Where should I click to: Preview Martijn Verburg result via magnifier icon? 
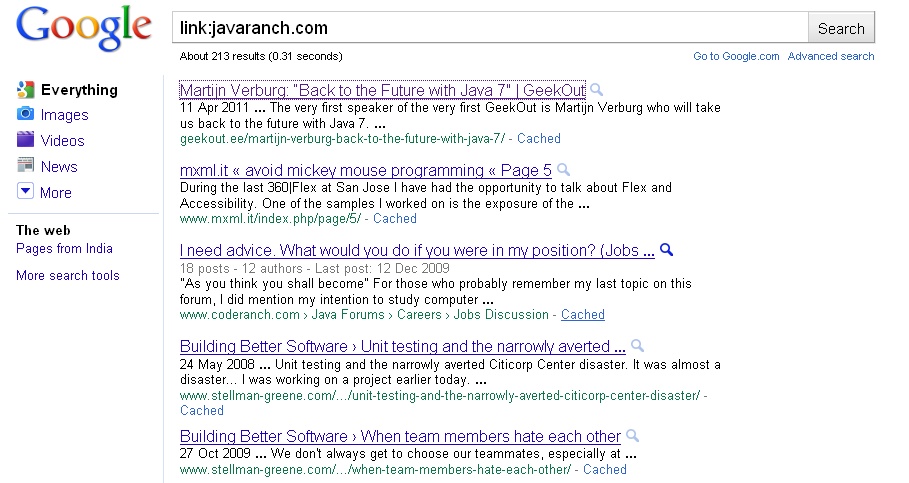coord(597,90)
